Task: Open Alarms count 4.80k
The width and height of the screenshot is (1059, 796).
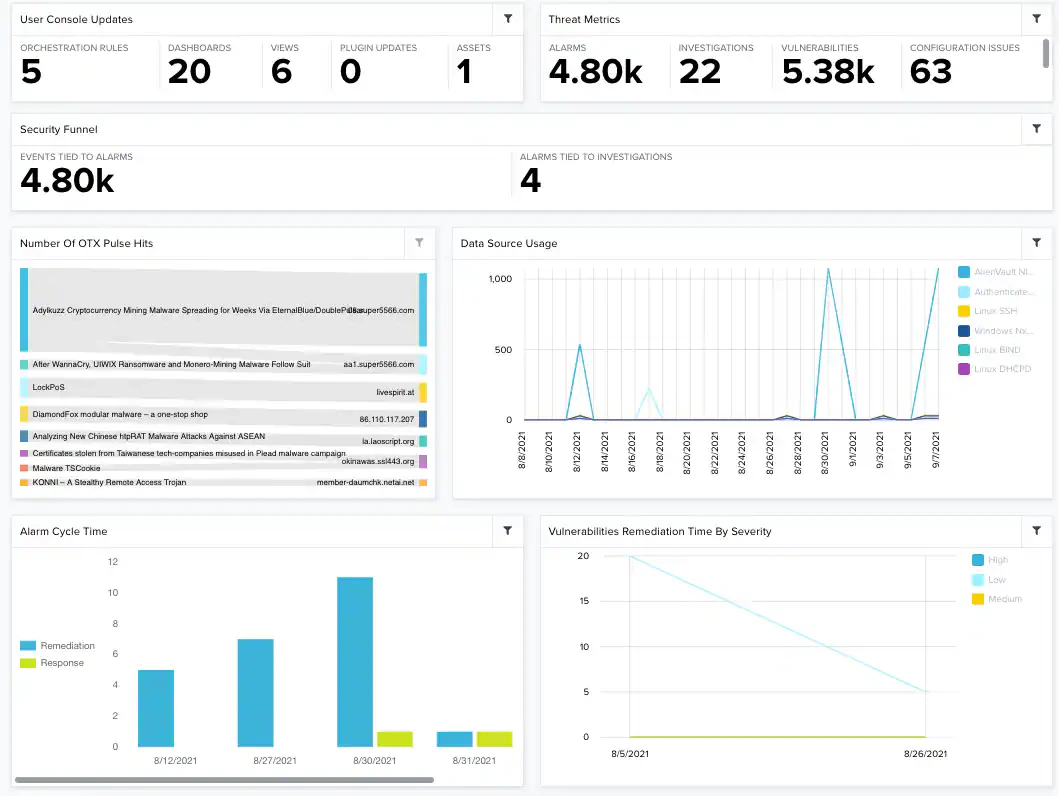Action: [x=596, y=72]
